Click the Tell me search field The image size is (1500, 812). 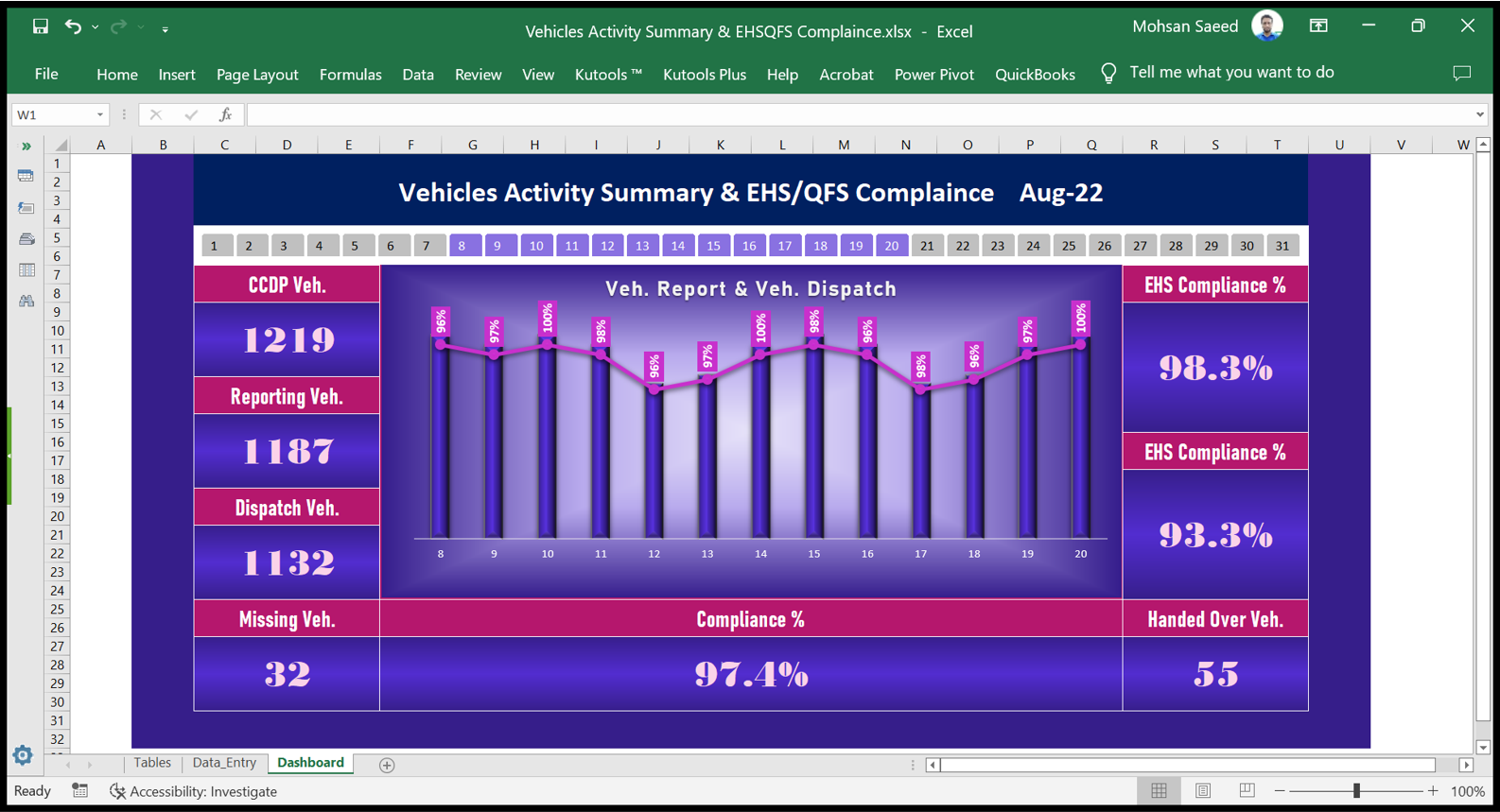pos(1230,73)
